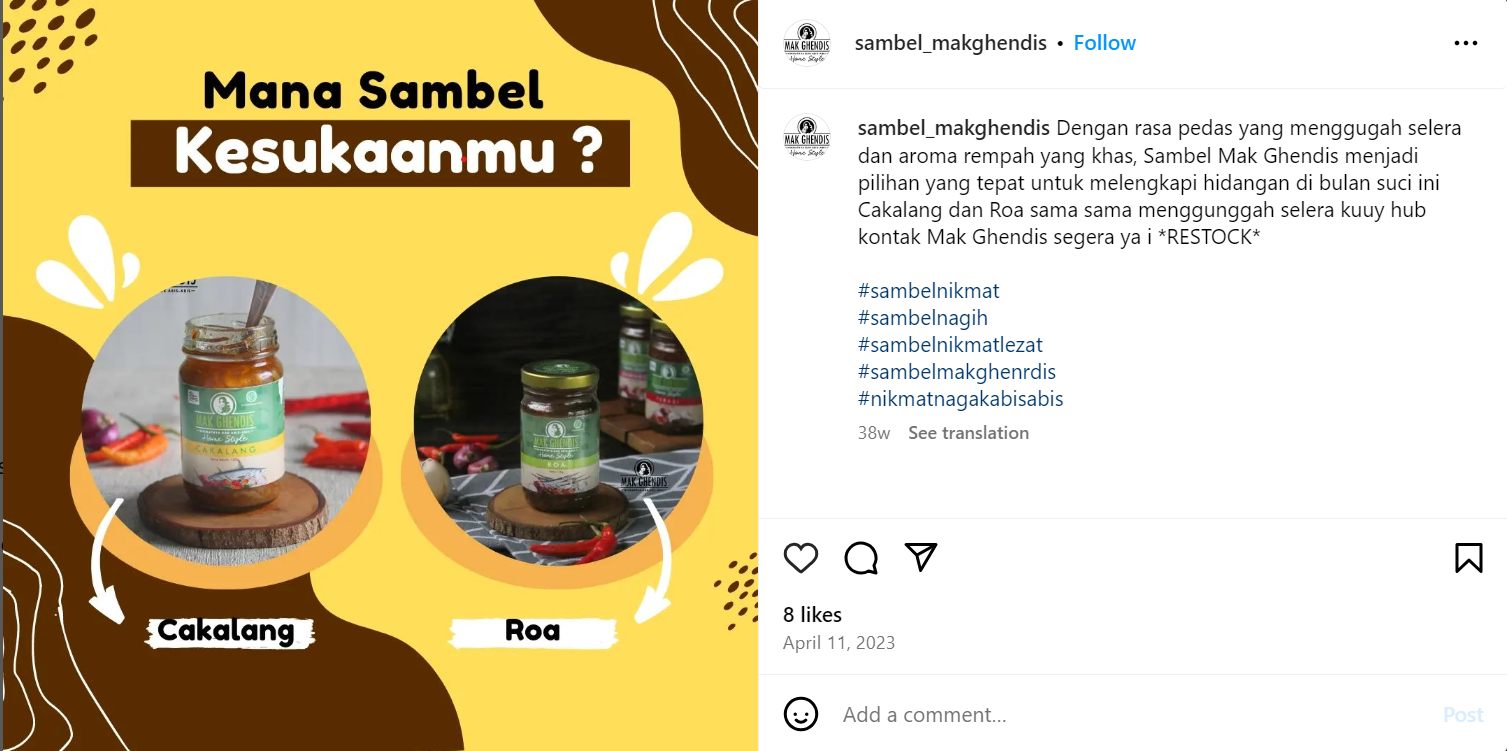Open the username link in the caption
The height and width of the screenshot is (751, 1507).
click(954, 128)
